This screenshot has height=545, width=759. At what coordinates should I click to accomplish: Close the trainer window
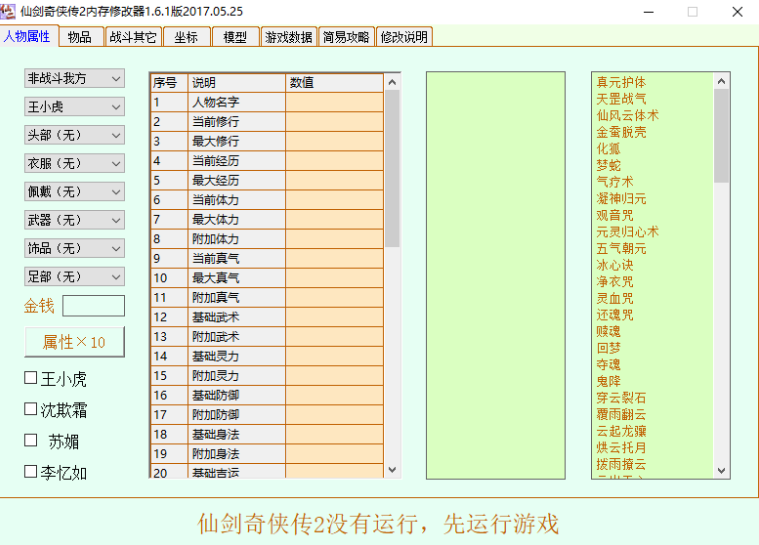click(737, 12)
